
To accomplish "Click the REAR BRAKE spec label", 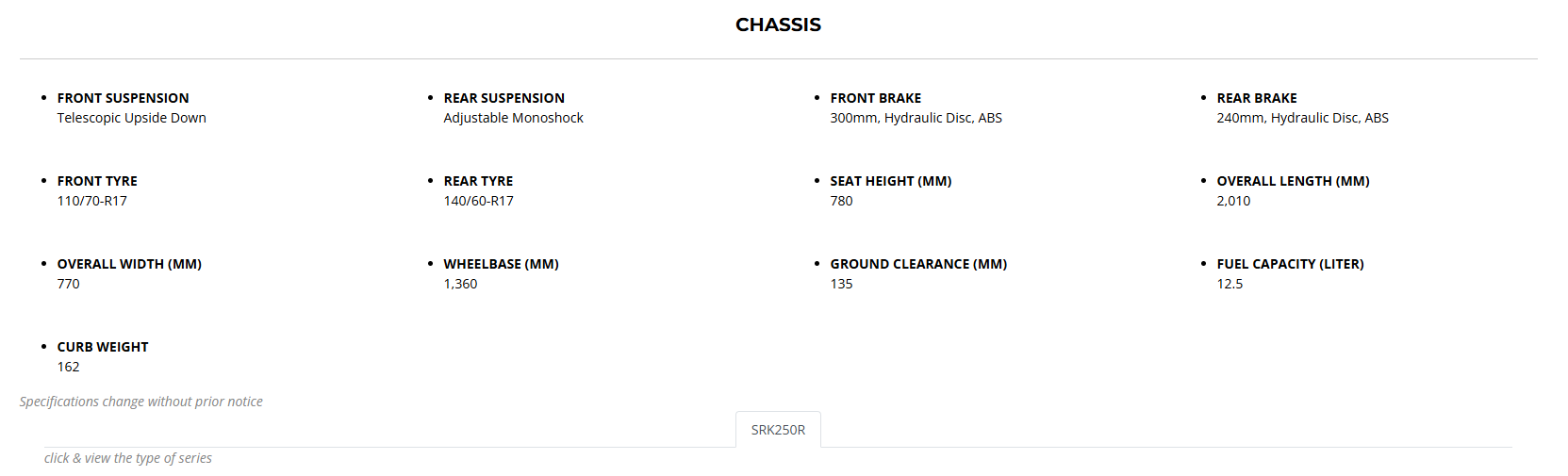I will coord(1256,98).
